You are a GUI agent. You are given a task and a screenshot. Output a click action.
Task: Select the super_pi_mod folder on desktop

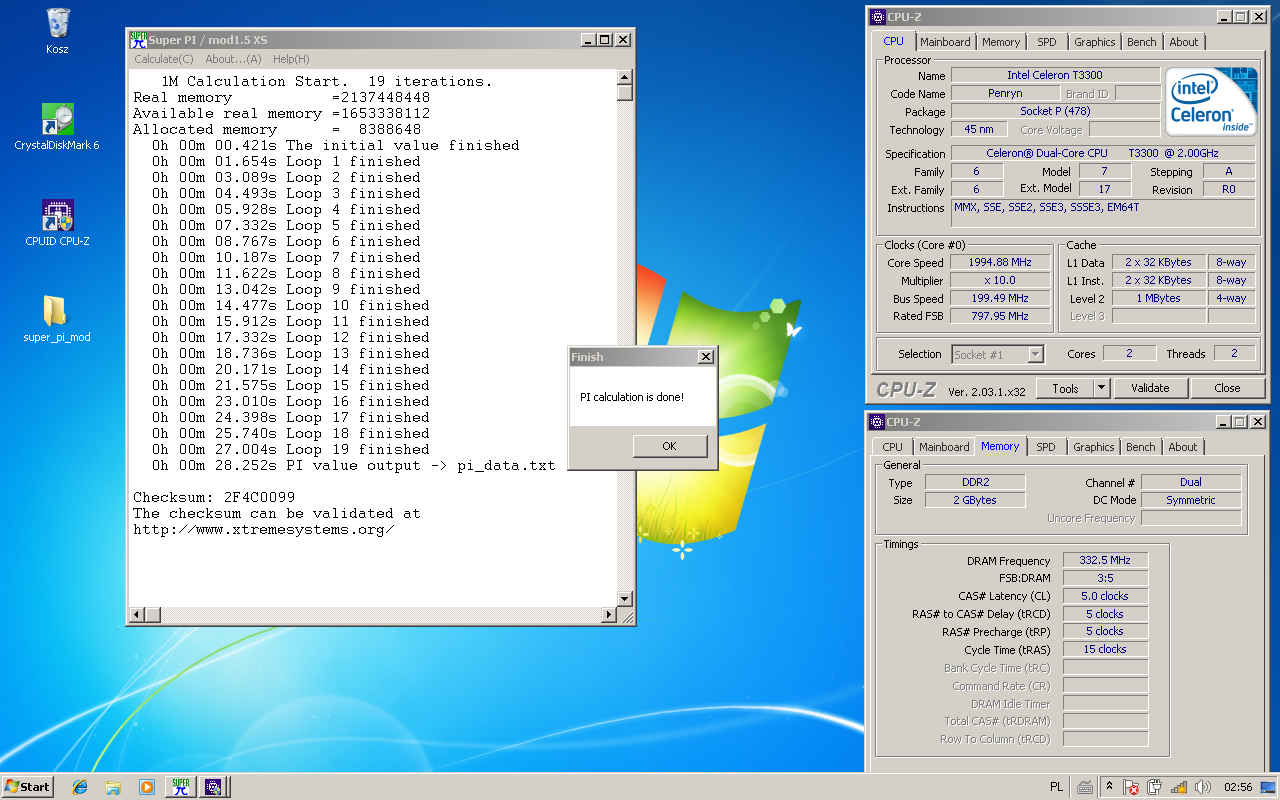(x=57, y=319)
